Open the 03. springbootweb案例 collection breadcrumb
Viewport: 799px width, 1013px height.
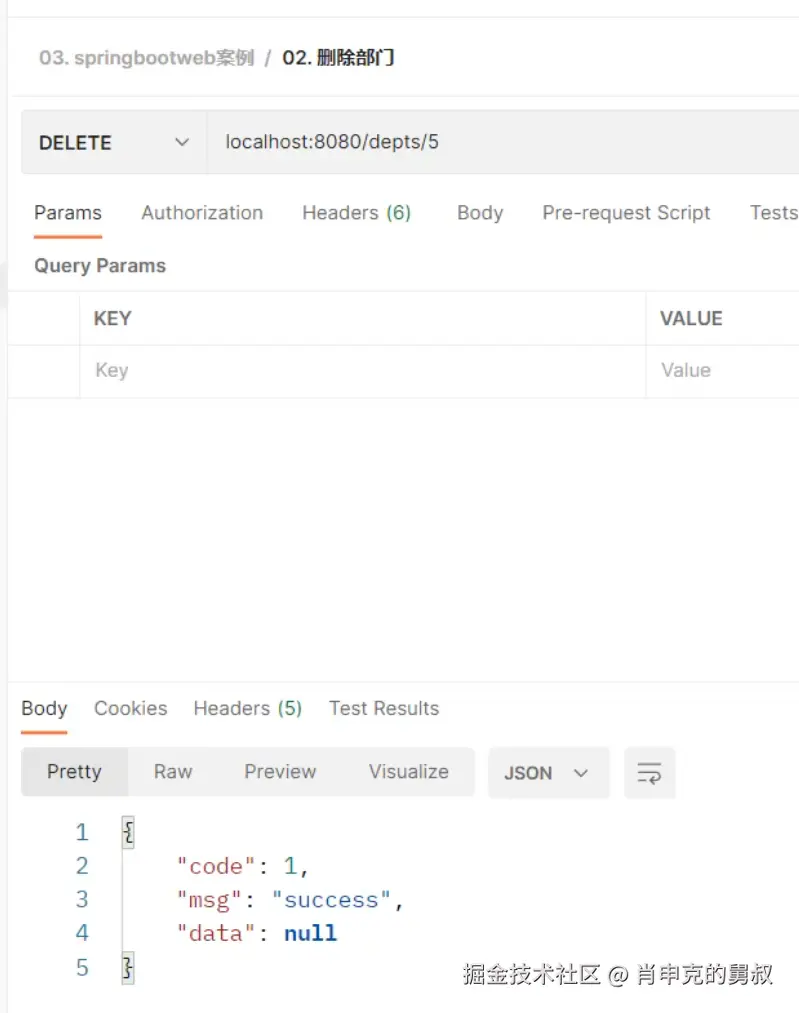[x=146, y=58]
